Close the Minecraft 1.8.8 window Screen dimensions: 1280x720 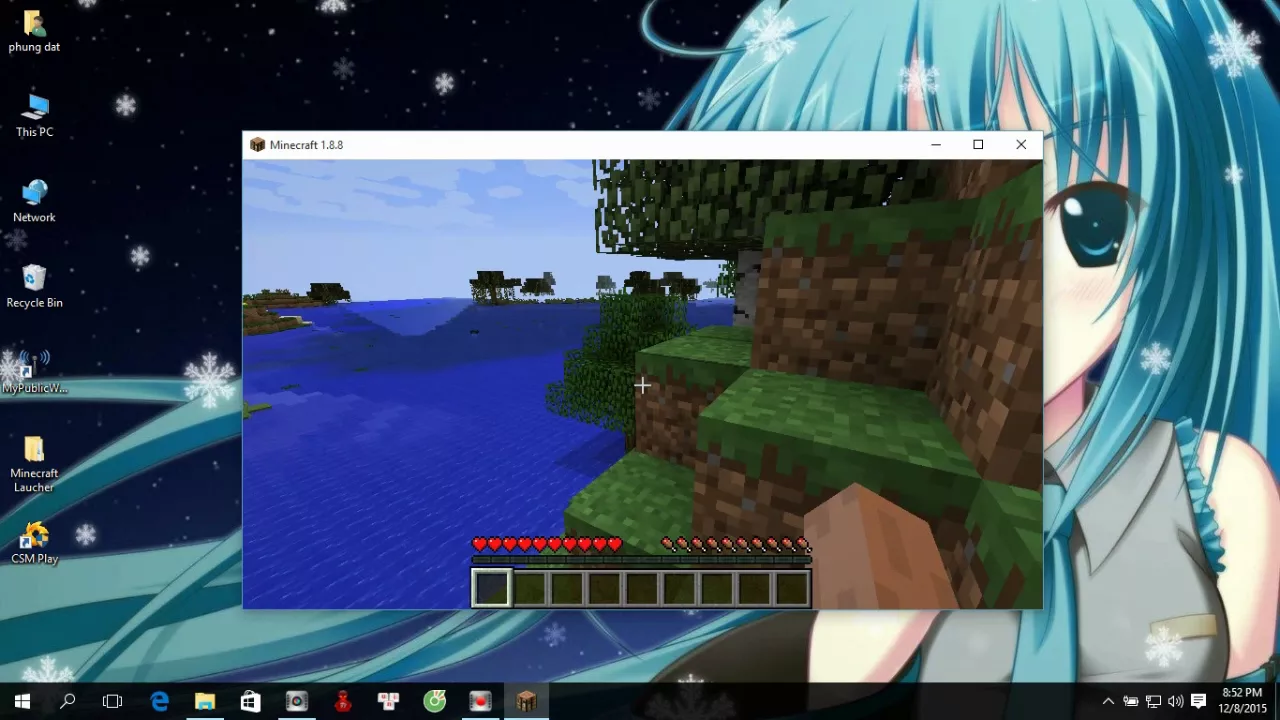[1021, 145]
